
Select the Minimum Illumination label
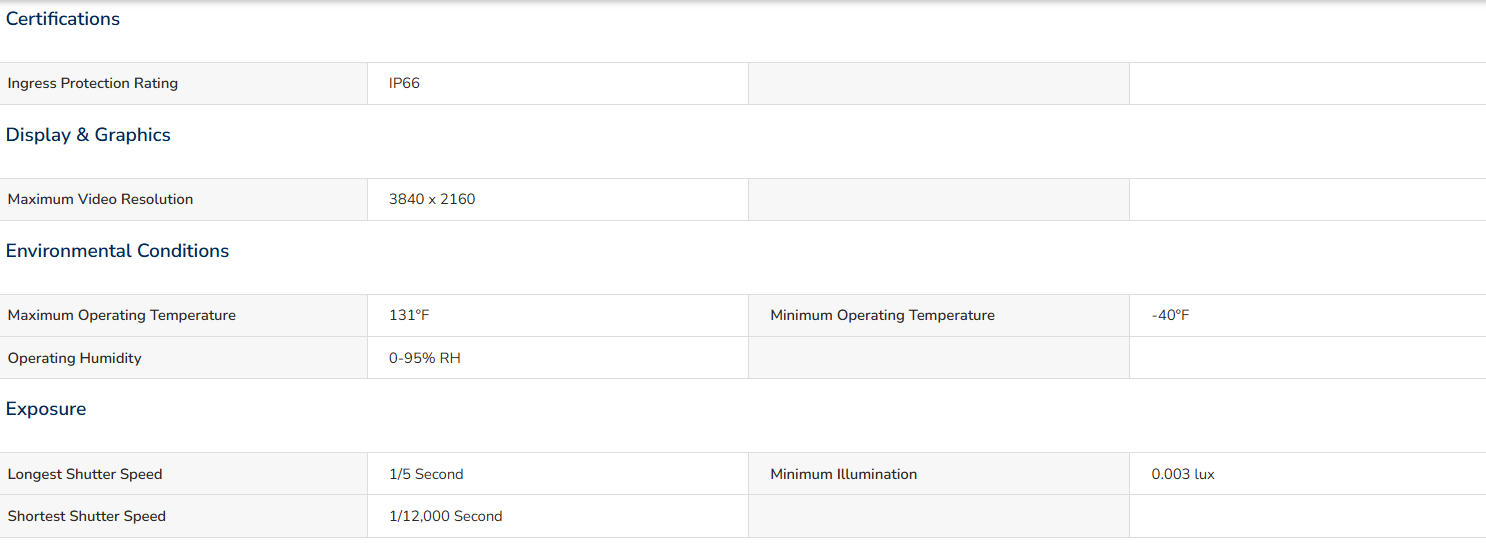[x=843, y=475]
